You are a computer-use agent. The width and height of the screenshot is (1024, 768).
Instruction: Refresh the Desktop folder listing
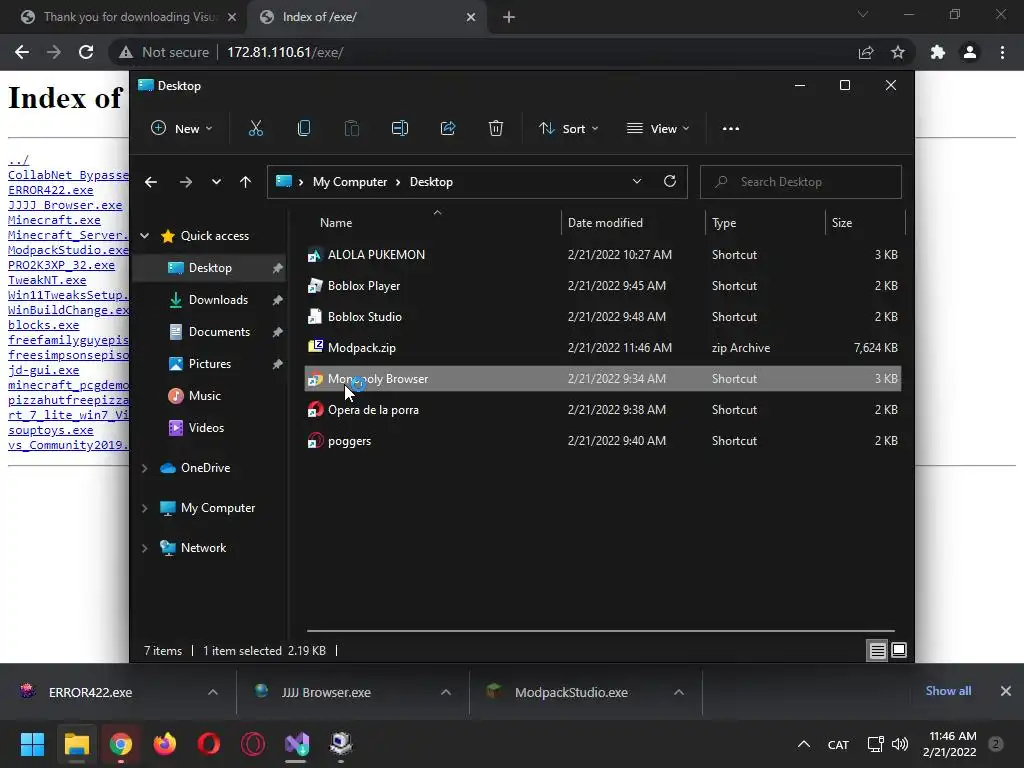coord(669,182)
